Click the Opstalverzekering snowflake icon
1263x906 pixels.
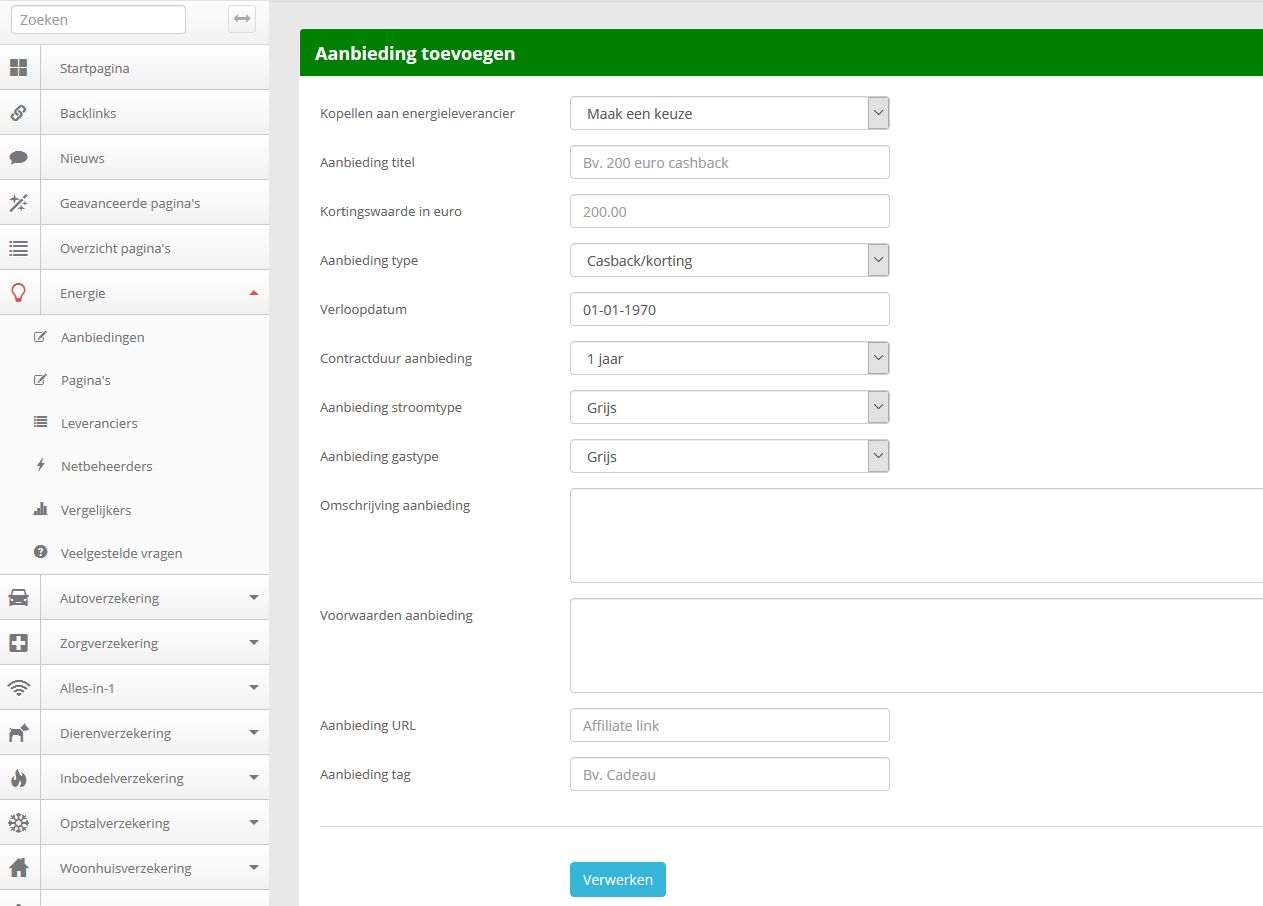pyautogui.click(x=18, y=823)
